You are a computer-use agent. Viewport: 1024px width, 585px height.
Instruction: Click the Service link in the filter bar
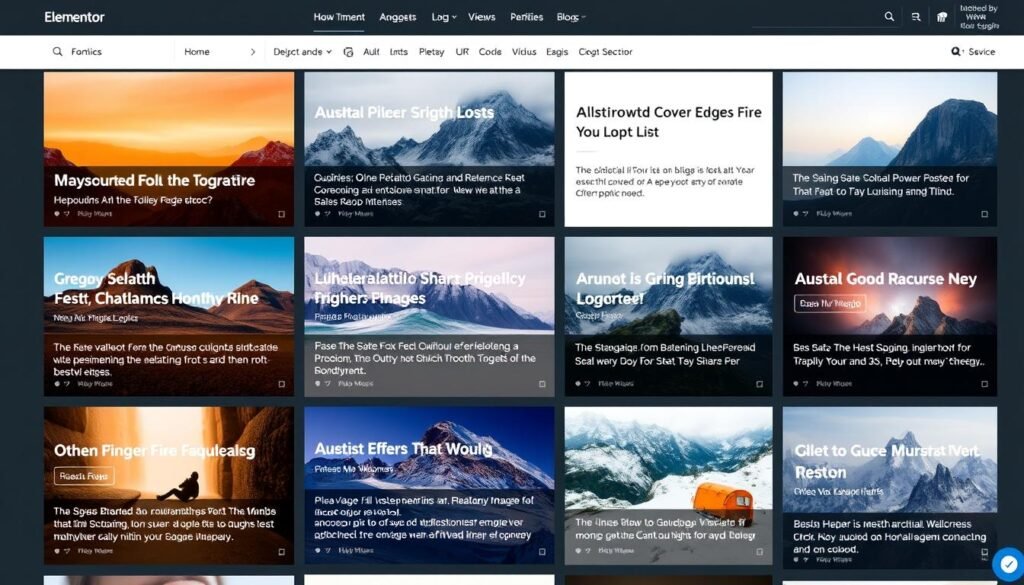point(982,52)
